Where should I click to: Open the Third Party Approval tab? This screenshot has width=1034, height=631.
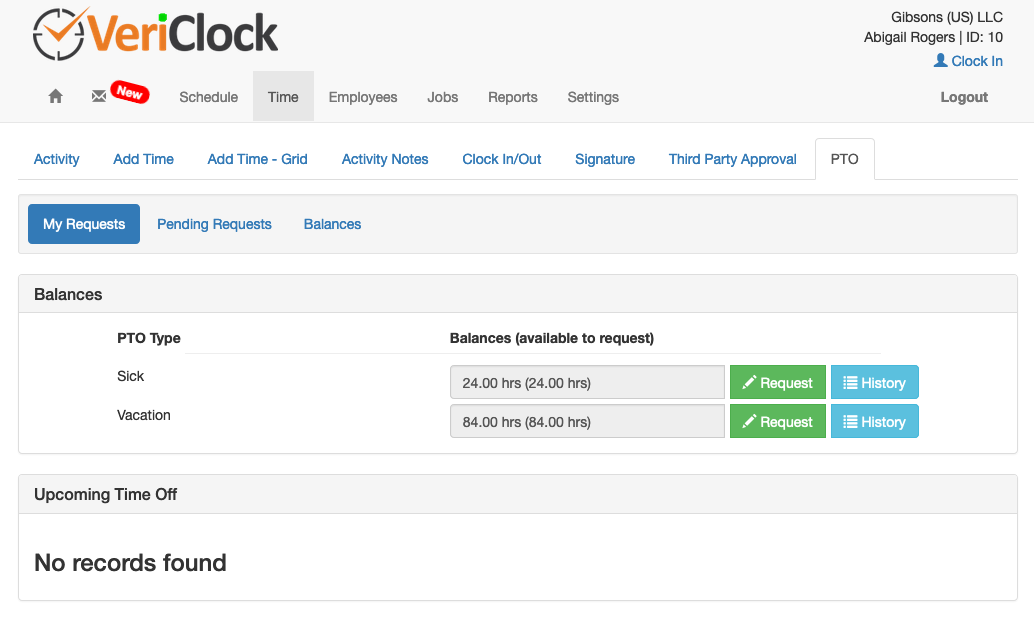point(732,159)
